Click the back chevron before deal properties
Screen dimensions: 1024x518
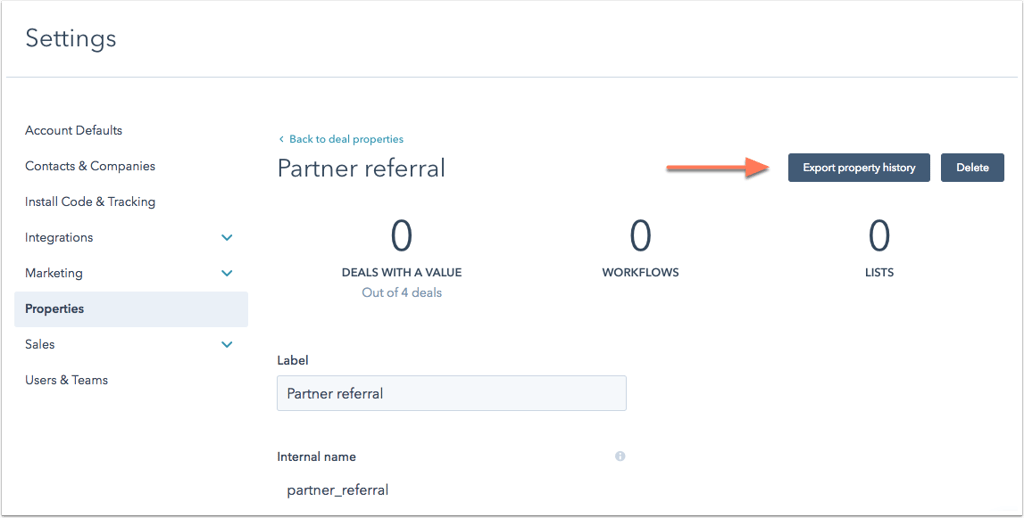281,139
